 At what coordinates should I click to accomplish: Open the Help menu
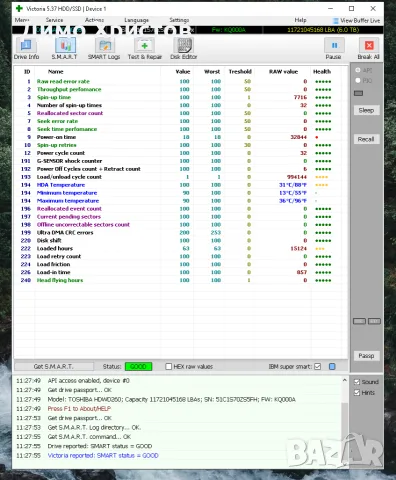point(300,20)
